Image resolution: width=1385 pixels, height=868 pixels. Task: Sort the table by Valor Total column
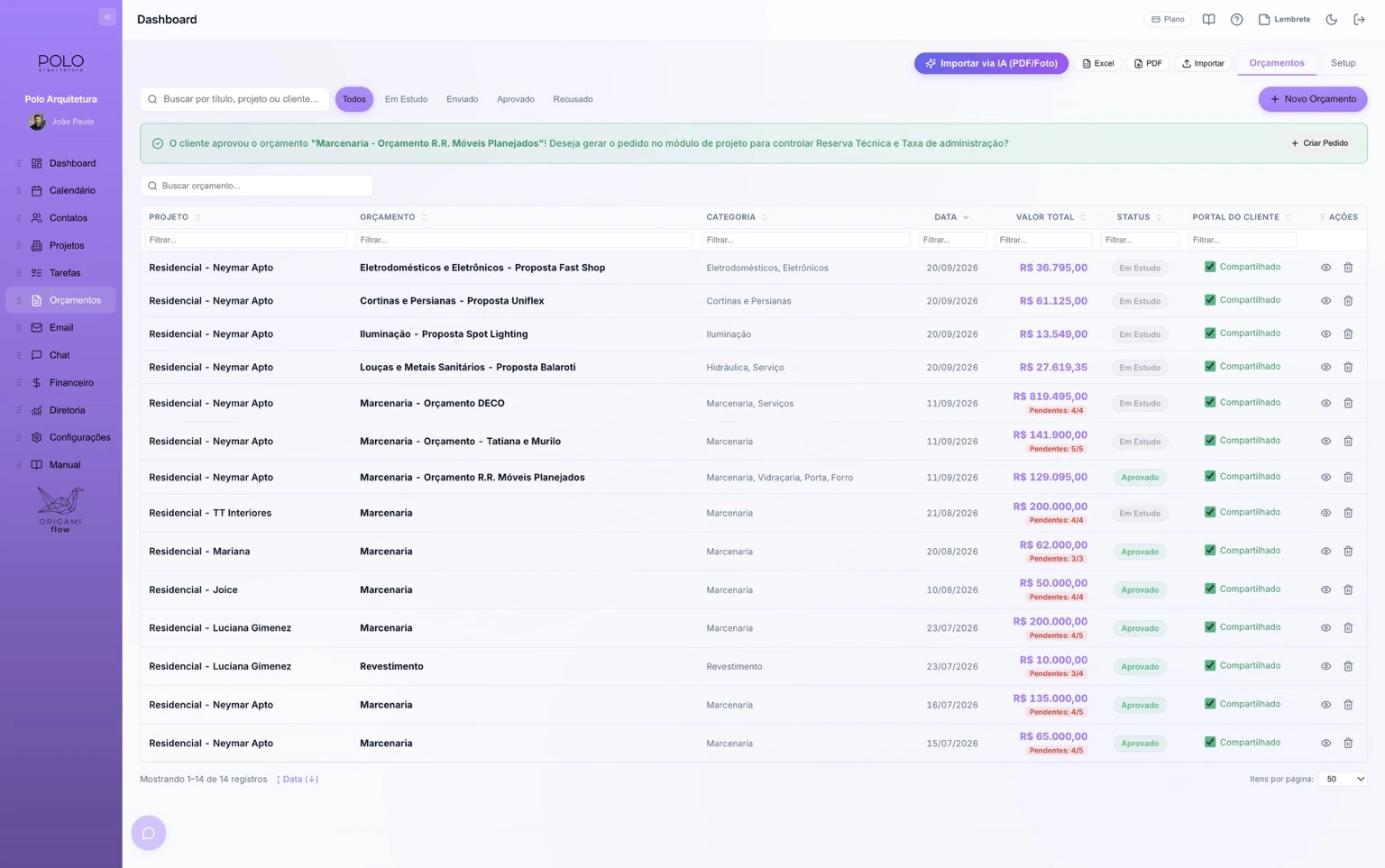tap(1050, 217)
